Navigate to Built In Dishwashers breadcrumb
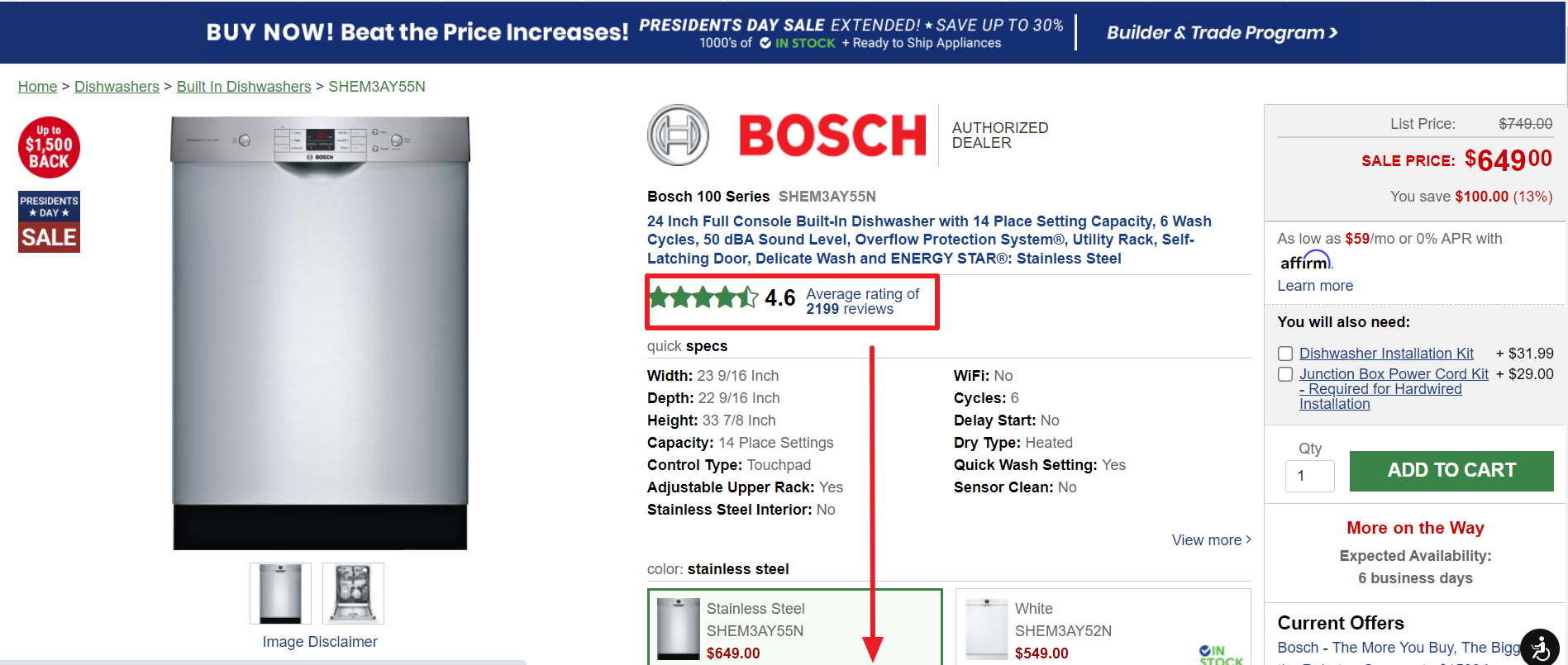The width and height of the screenshot is (1568, 665). coord(244,87)
